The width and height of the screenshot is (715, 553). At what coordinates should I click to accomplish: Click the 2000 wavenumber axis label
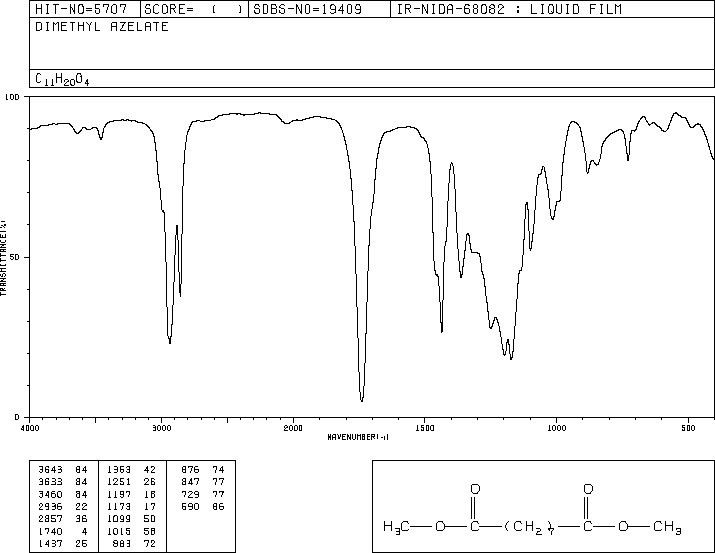click(293, 428)
